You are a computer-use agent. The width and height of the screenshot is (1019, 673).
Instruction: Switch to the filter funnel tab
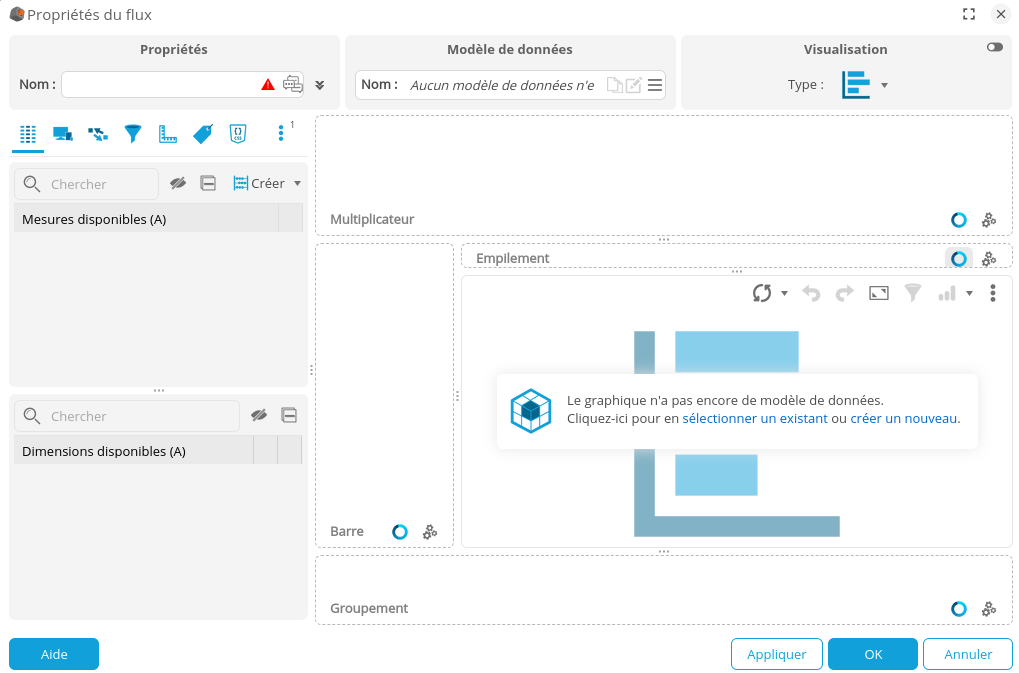(x=133, y=134)
